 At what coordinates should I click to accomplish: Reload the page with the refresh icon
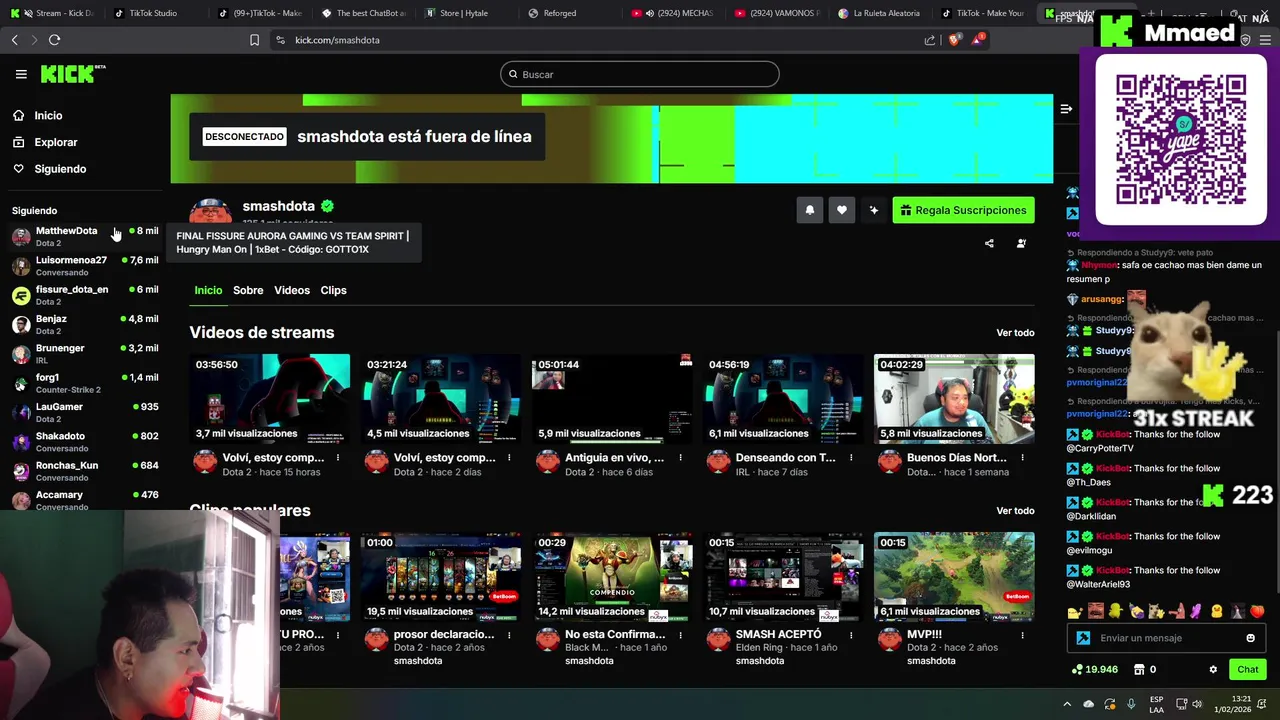coord(54,40)
